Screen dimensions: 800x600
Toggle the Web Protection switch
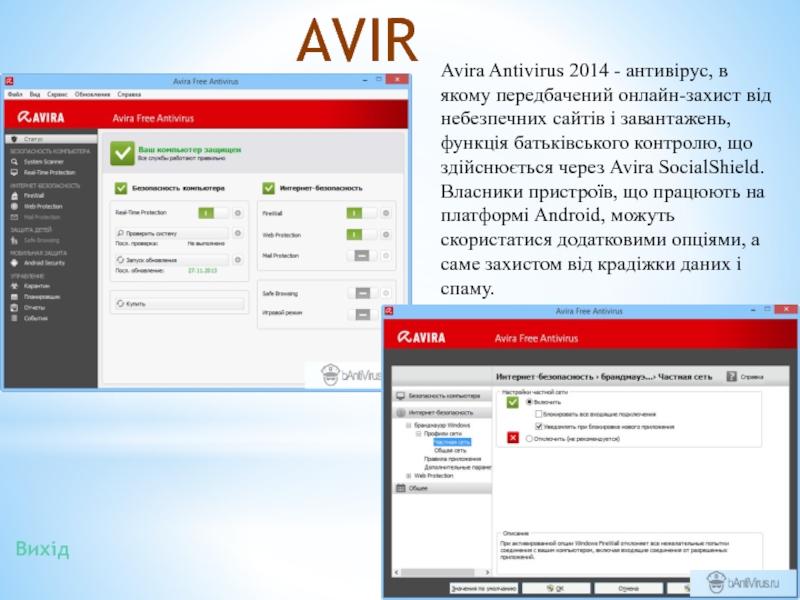point(362,235)
